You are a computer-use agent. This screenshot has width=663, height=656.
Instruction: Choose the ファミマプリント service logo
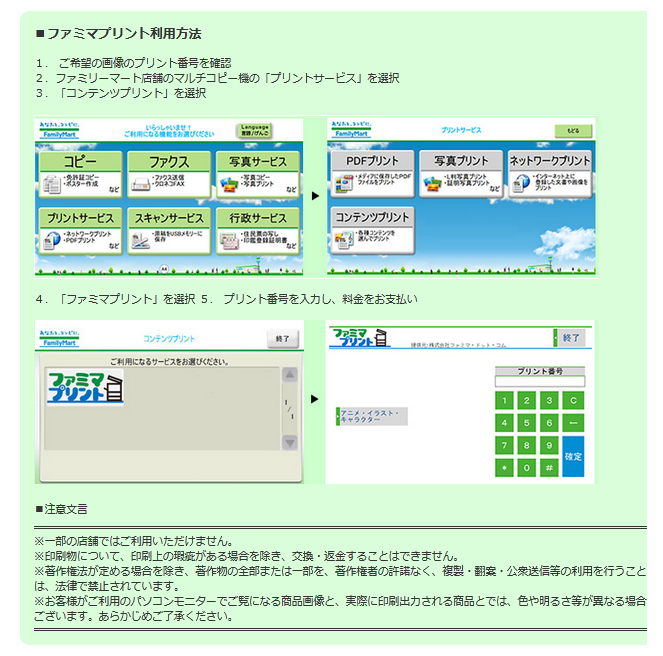coord(85,387)
